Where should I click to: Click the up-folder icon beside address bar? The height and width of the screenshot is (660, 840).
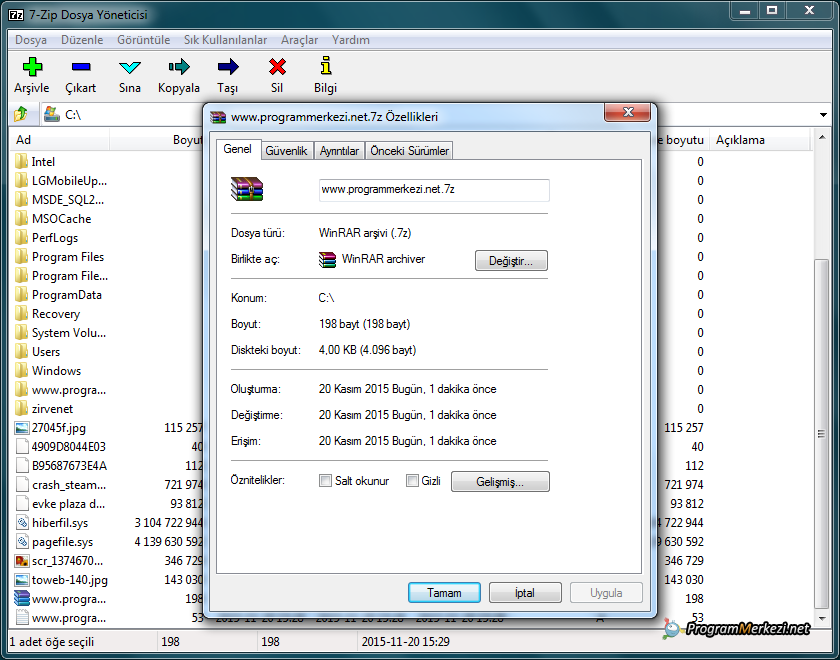21,115
